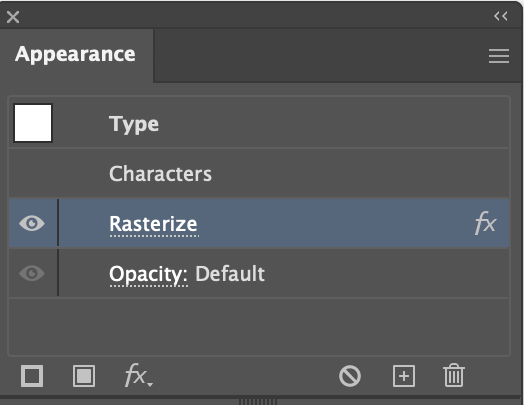Screen dimensions: 524x405
Task: Select the Type row label
Action: tap(134, 124)
